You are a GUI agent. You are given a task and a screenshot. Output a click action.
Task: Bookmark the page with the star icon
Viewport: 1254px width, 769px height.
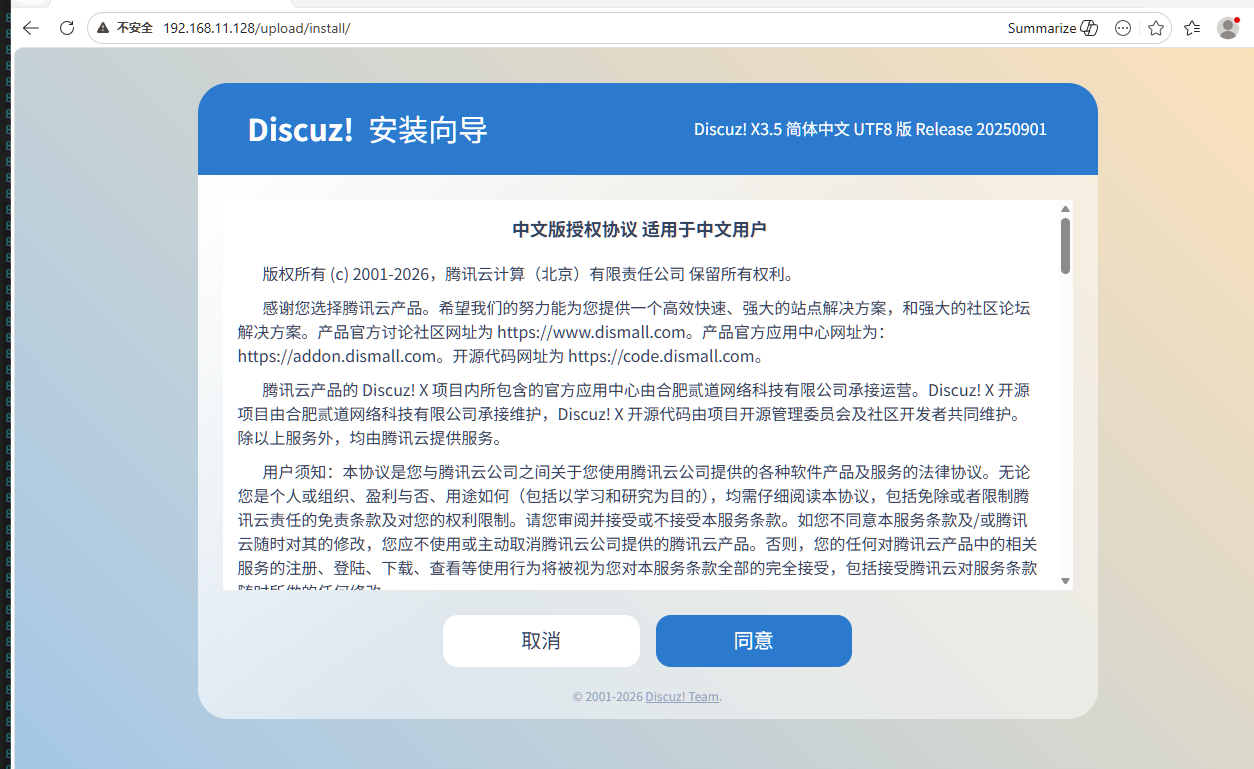1156,28
